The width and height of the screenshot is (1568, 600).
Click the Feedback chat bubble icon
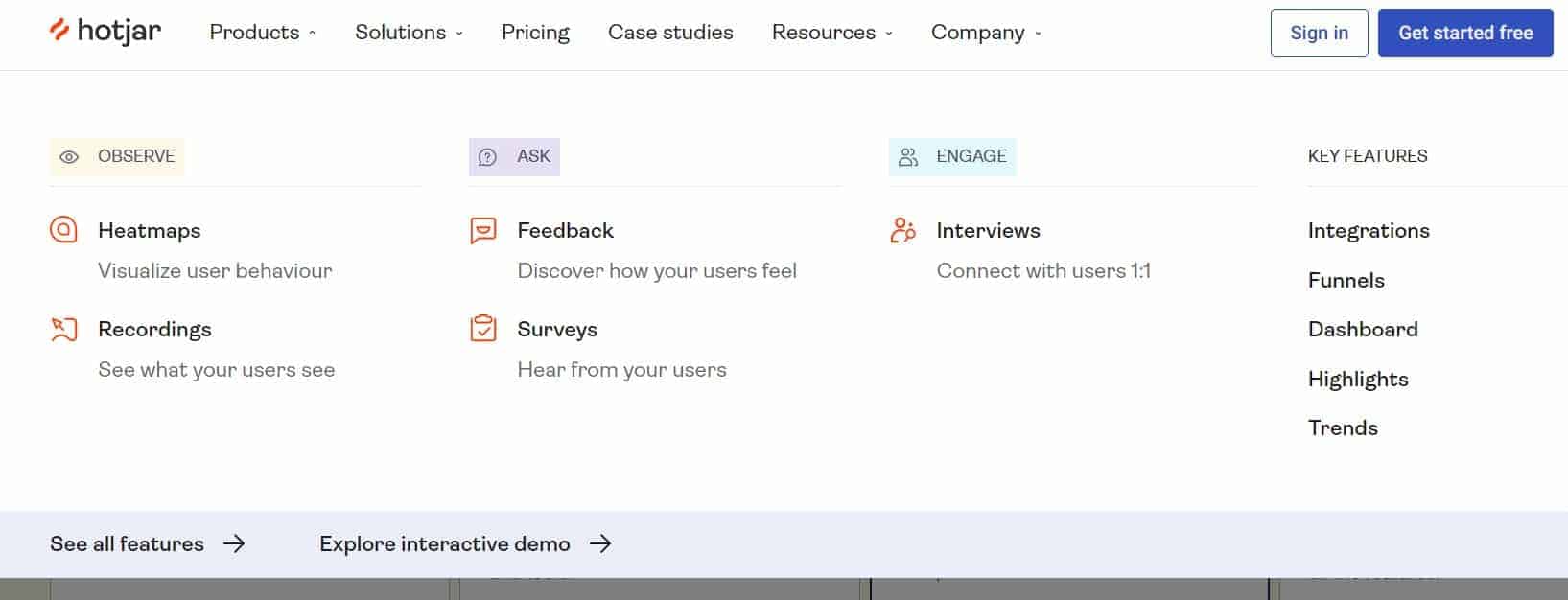coord(483,231)
